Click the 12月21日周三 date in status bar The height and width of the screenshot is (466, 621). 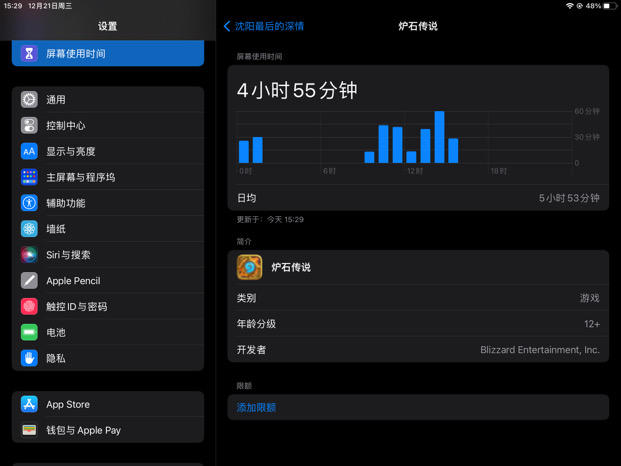50,6
